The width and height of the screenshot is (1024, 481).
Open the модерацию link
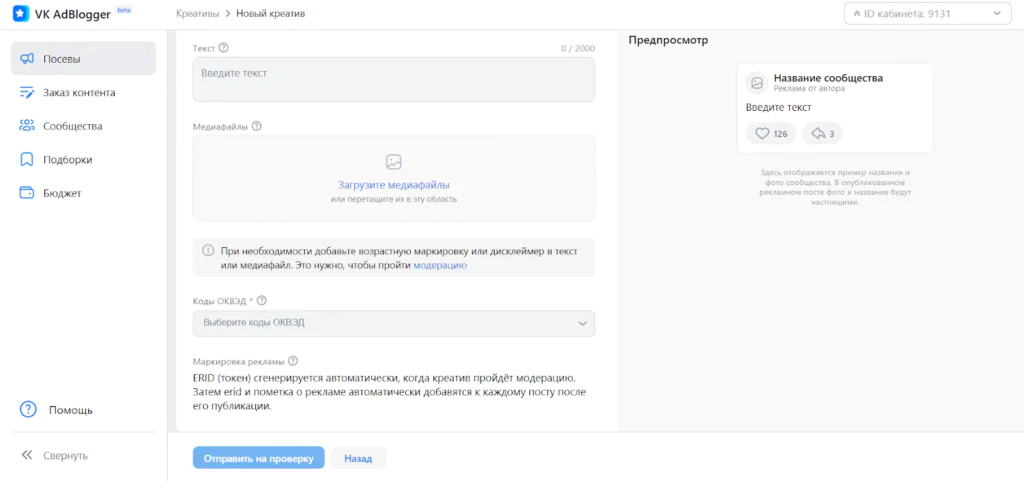point(440,266)
